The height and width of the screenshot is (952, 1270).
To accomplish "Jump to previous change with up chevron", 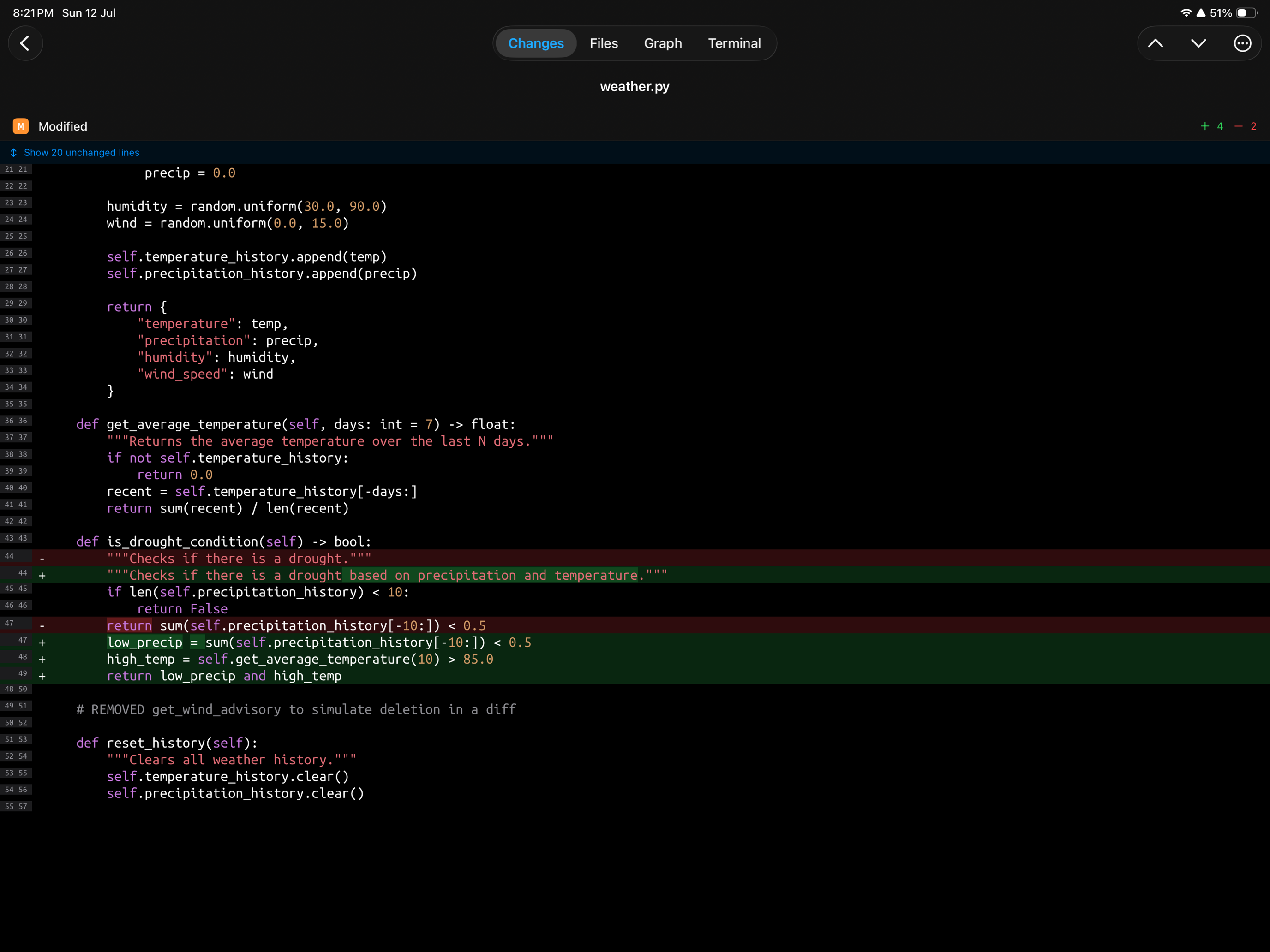I will tap(1155, 43).
